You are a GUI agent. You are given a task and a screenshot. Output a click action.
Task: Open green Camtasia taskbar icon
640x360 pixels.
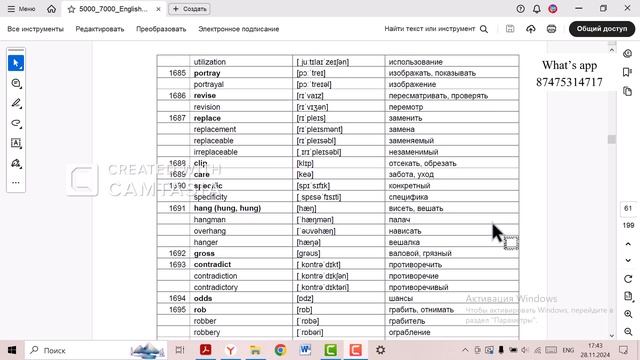330,350
